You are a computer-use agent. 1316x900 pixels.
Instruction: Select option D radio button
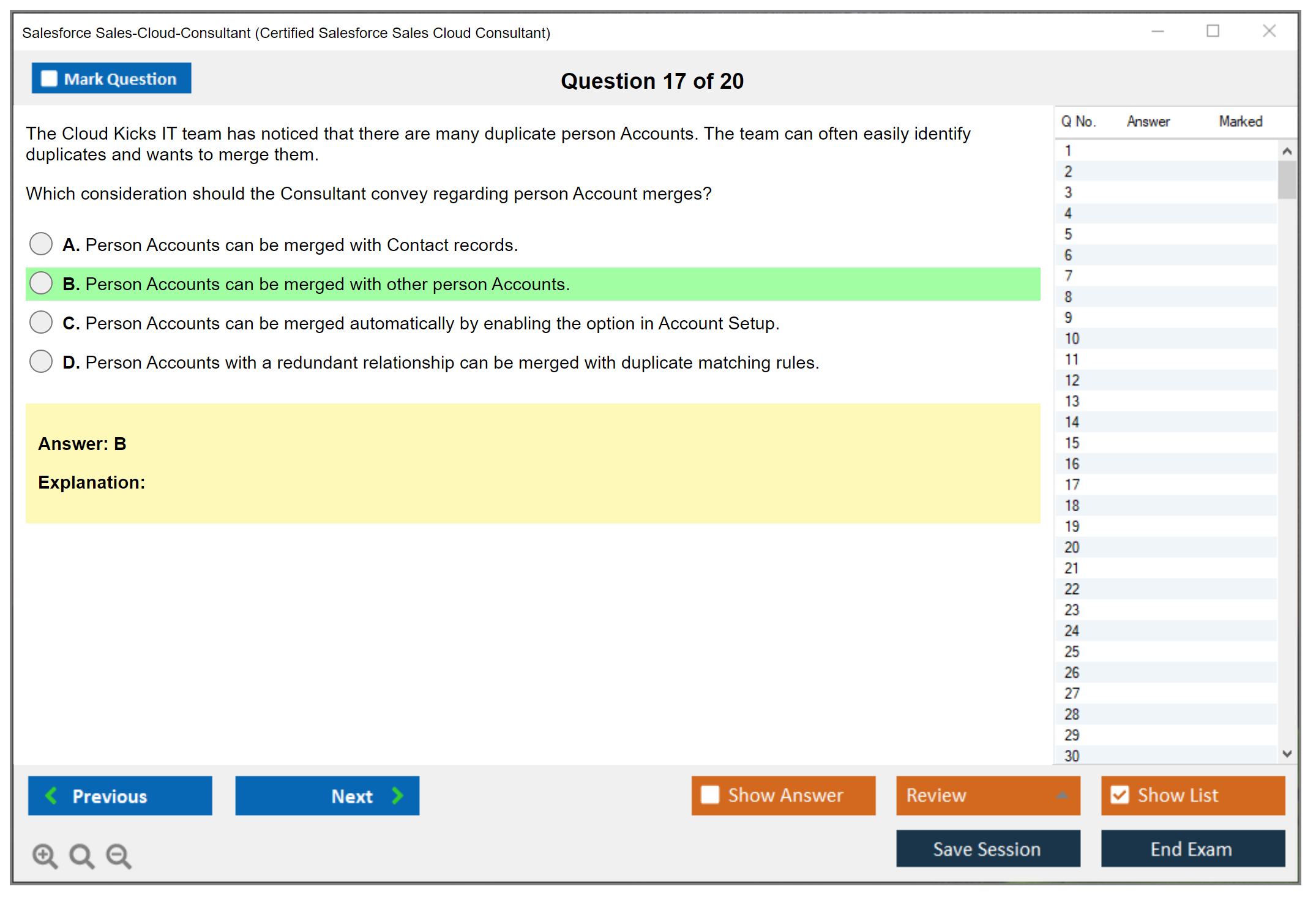pos(41,361)
